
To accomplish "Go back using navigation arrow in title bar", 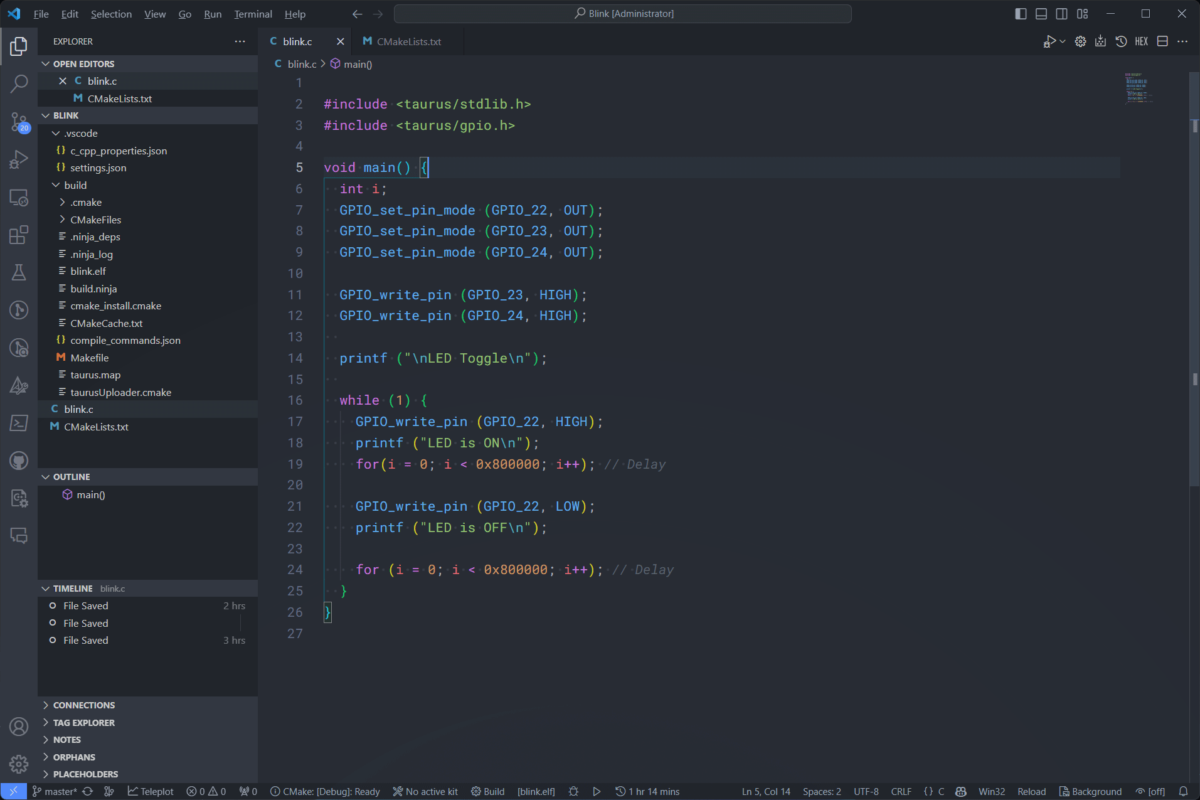I will point(358,14).
